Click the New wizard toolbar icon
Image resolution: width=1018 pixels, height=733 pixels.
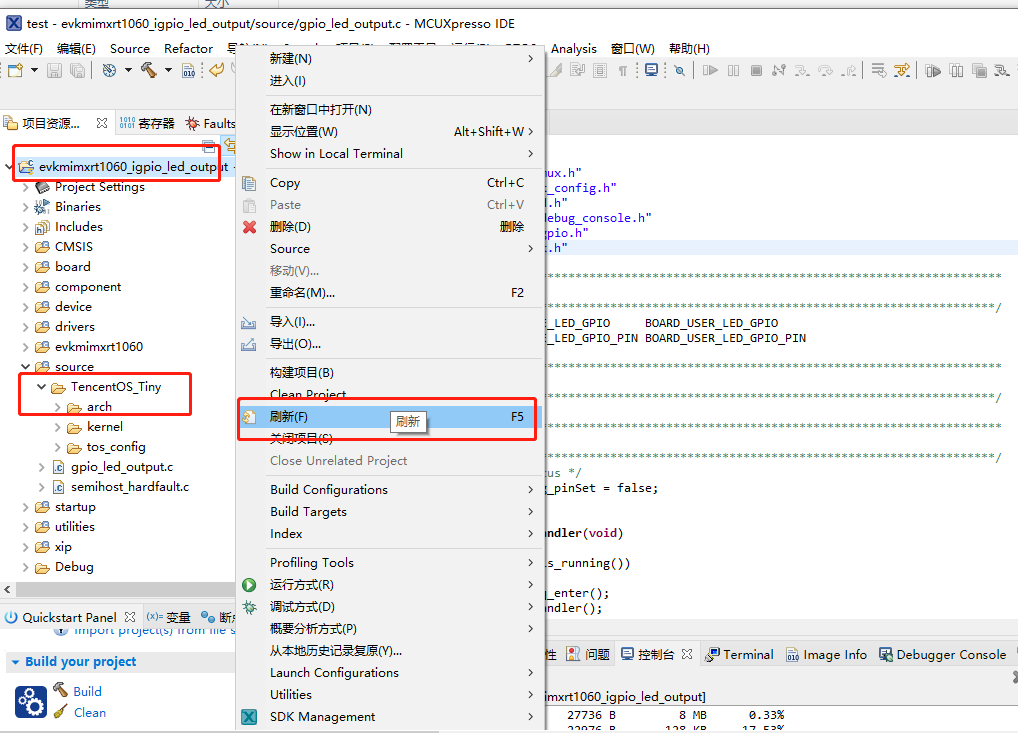[x=16, y=70]
